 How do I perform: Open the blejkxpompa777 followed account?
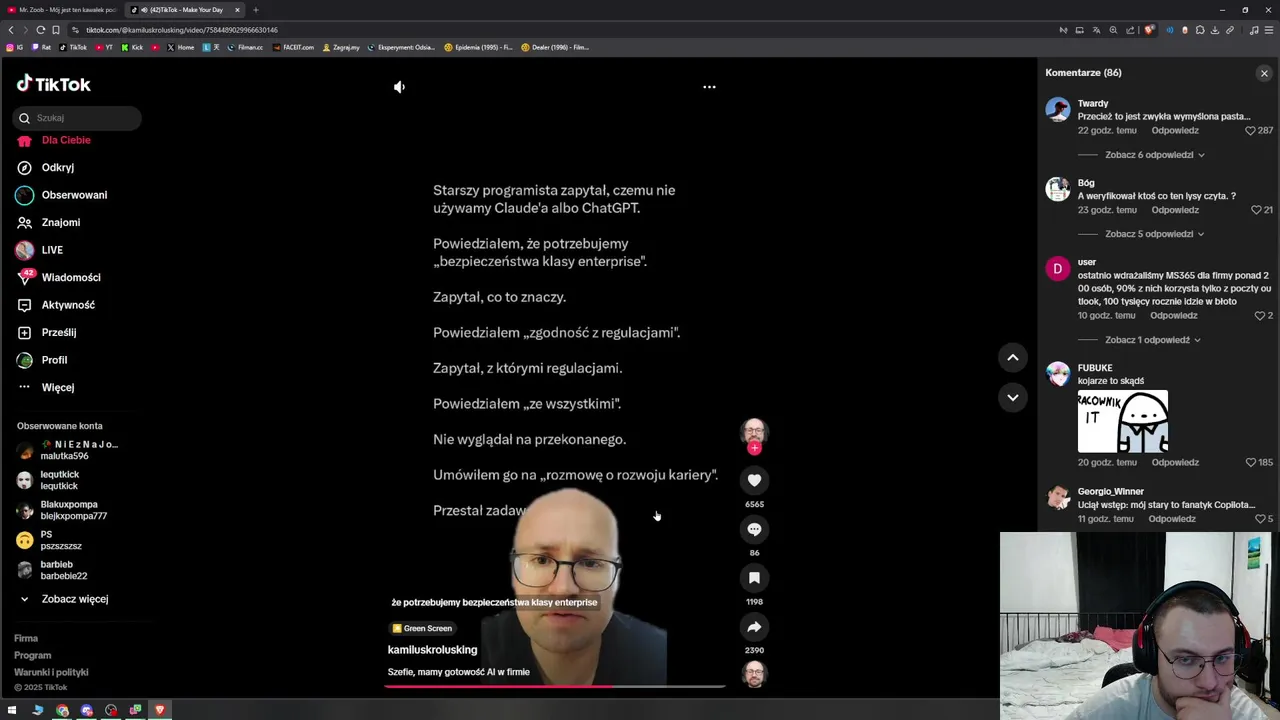62,510
